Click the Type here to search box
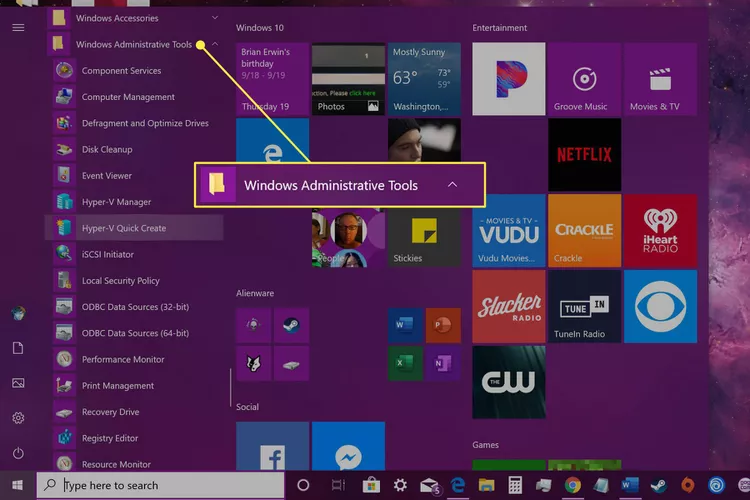This screenshot has width=750, height=500. pos(161,485)
